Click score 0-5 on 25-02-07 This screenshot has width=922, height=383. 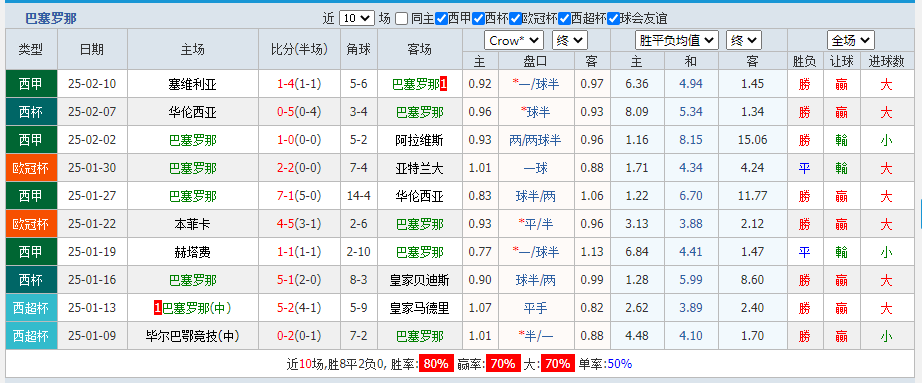point(286,112)
